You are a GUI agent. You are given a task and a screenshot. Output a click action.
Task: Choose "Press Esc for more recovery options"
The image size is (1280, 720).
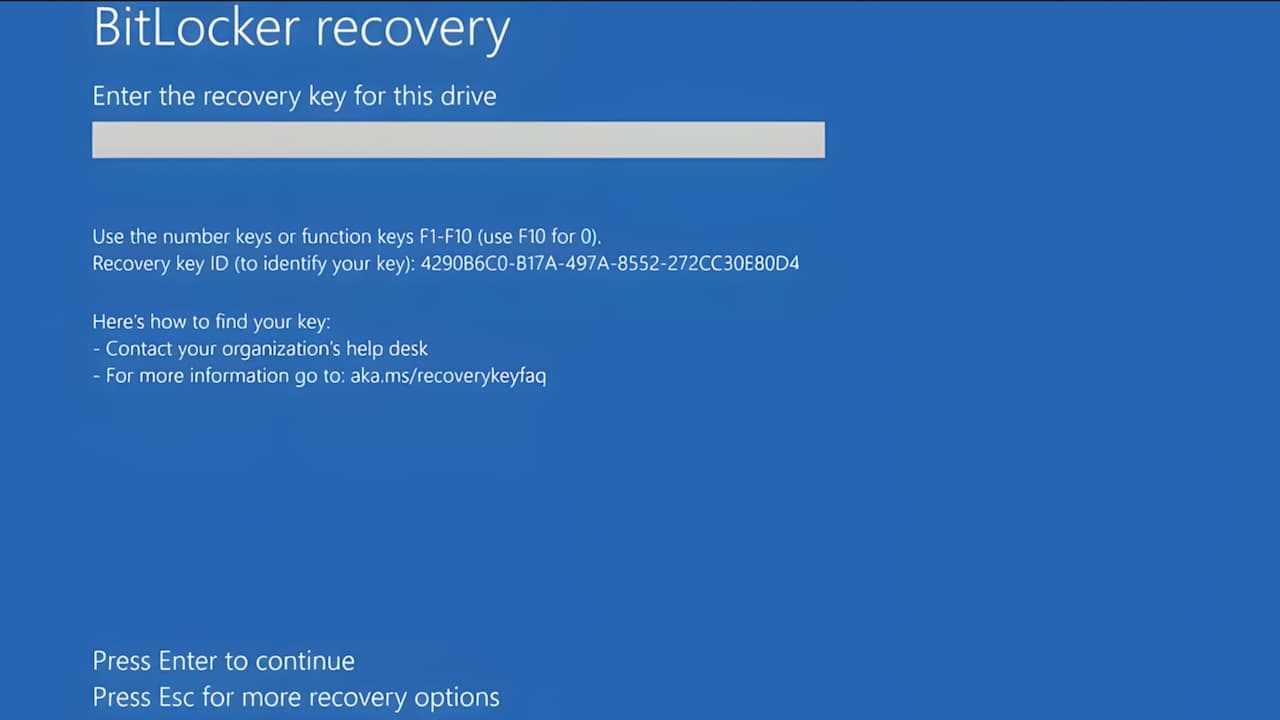296,697
